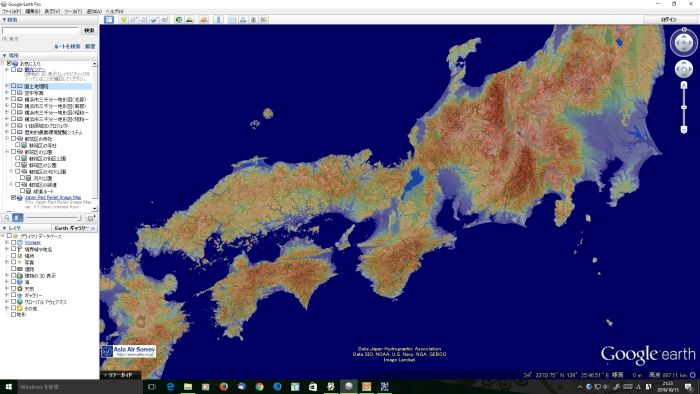Click the Windows Start button
The width and height of the screenshot is (700, 394).
click(8, 386)
